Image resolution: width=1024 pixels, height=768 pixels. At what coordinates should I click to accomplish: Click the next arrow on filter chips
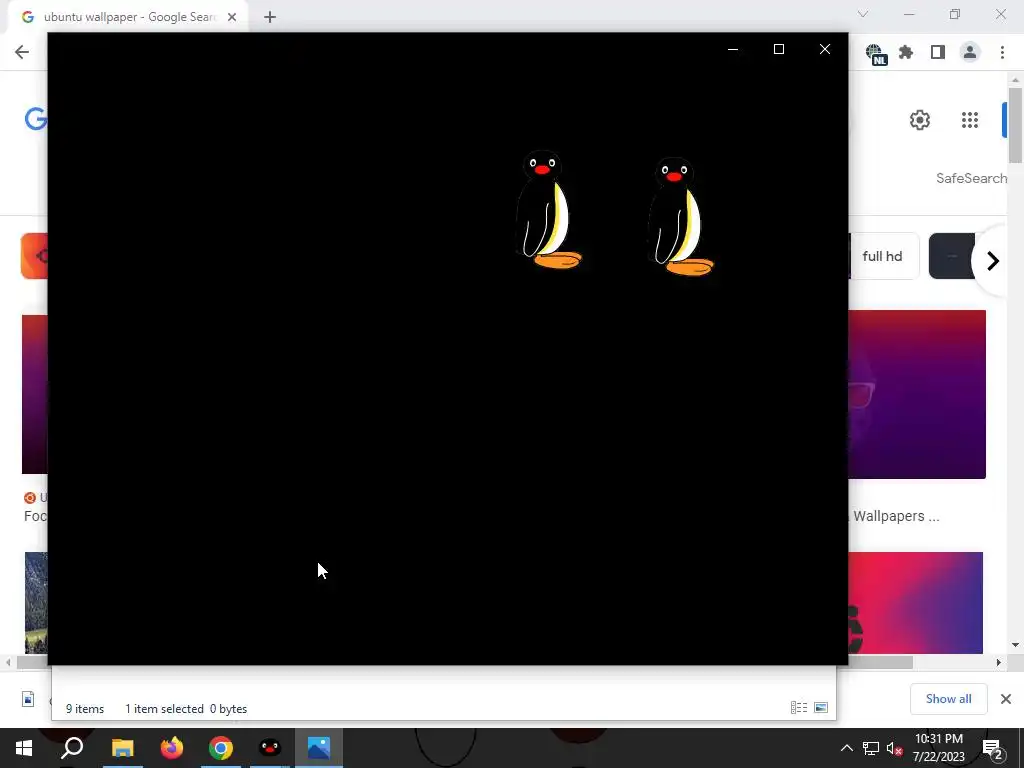click(x=993, y=261)
